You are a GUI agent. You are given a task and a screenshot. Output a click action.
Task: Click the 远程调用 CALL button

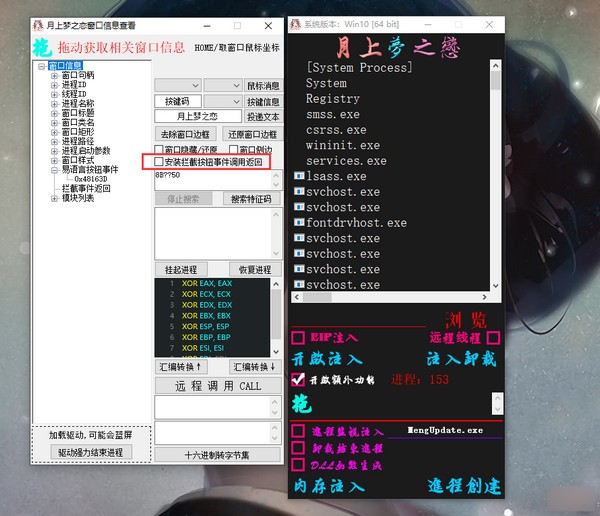[217, 385]
